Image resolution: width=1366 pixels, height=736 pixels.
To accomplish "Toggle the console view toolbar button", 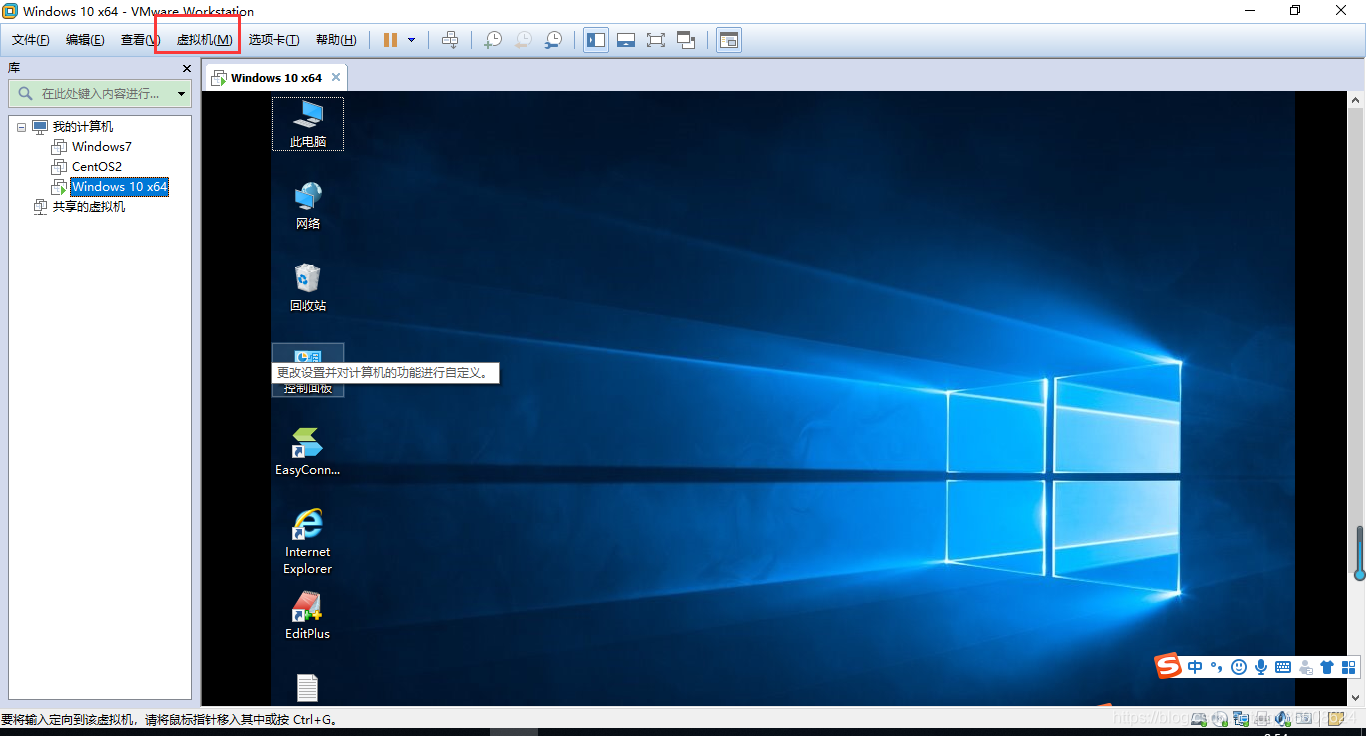I will coord(729,40).
